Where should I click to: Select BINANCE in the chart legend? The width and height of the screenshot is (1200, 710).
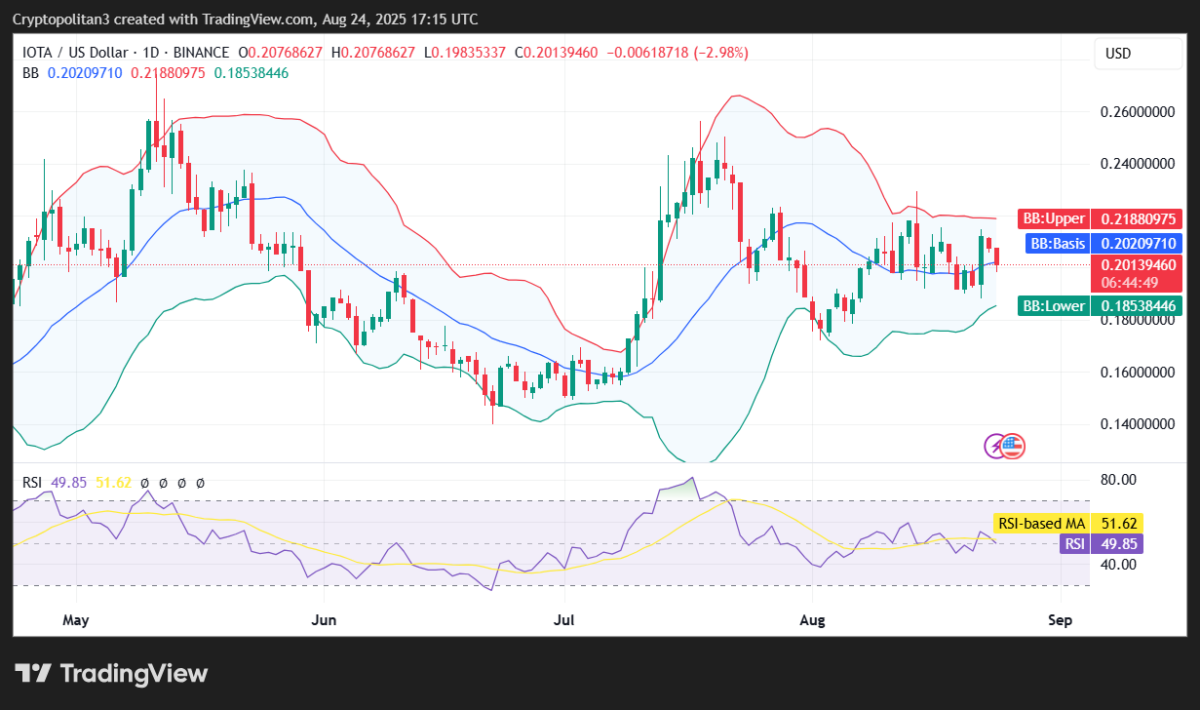tap(201, 52)
